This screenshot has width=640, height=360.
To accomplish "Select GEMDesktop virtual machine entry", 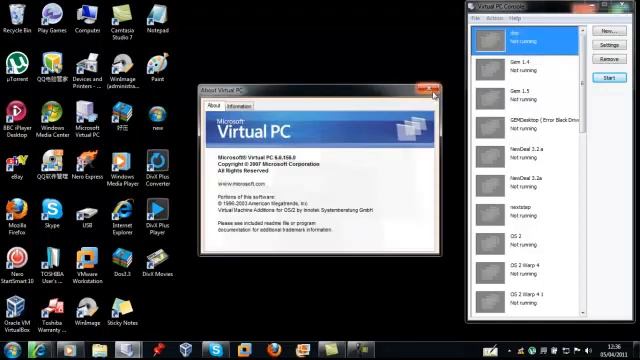I will point(525,127).
